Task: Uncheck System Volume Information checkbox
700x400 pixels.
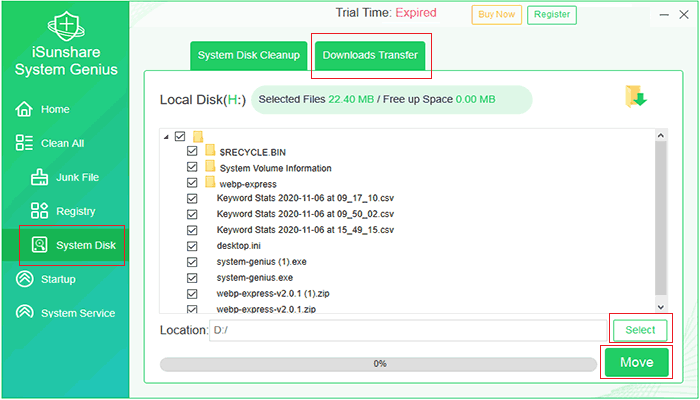Action: tap(192, 167)
